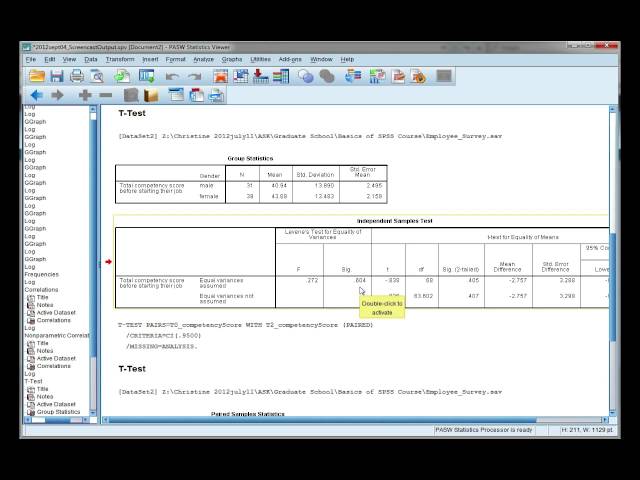Expand outline item with plus icon
The height and width of the screenshot is (480, 640).
[x=85, y=95]
